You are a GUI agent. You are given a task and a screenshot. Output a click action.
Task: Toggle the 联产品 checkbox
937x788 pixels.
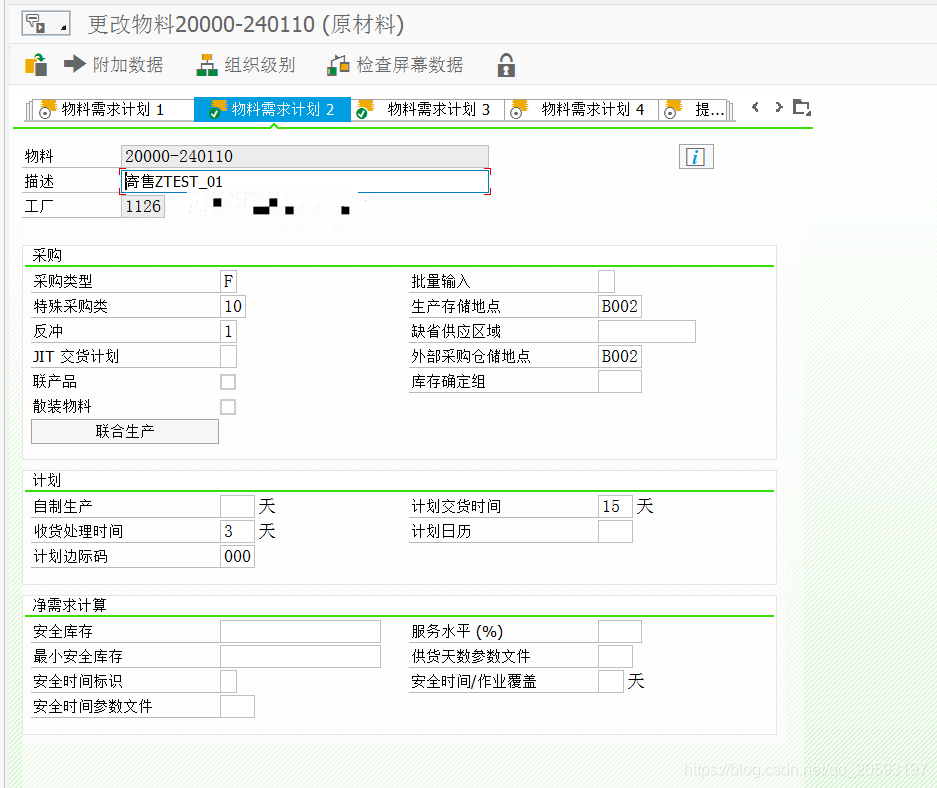coord(228,382)
